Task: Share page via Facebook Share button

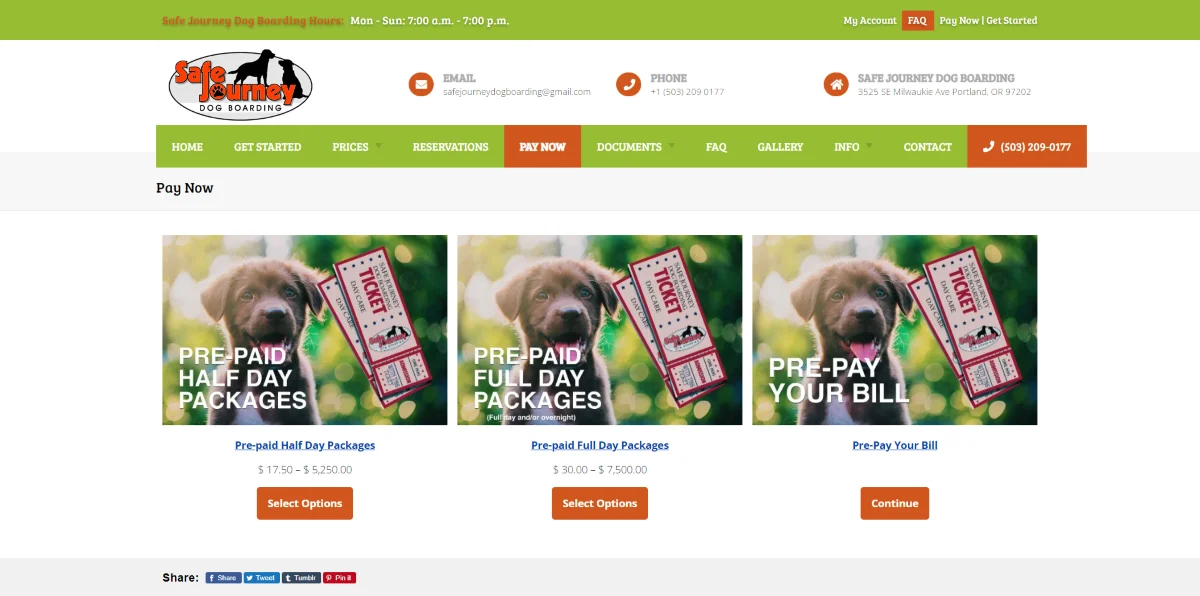Action: coord(223,578)
